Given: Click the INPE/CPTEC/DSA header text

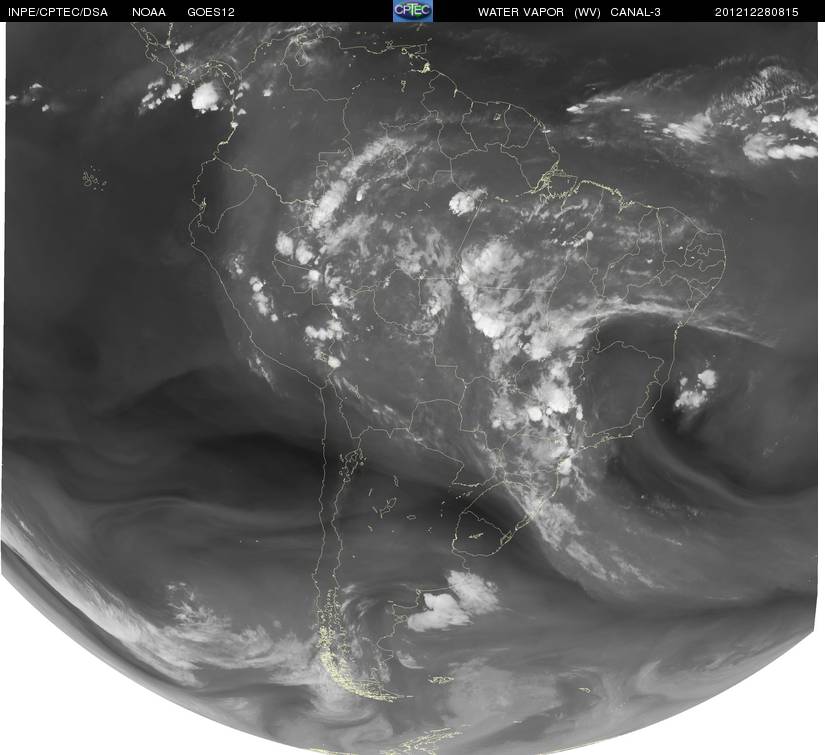Looking at the screenshot, I should (58, 12).
